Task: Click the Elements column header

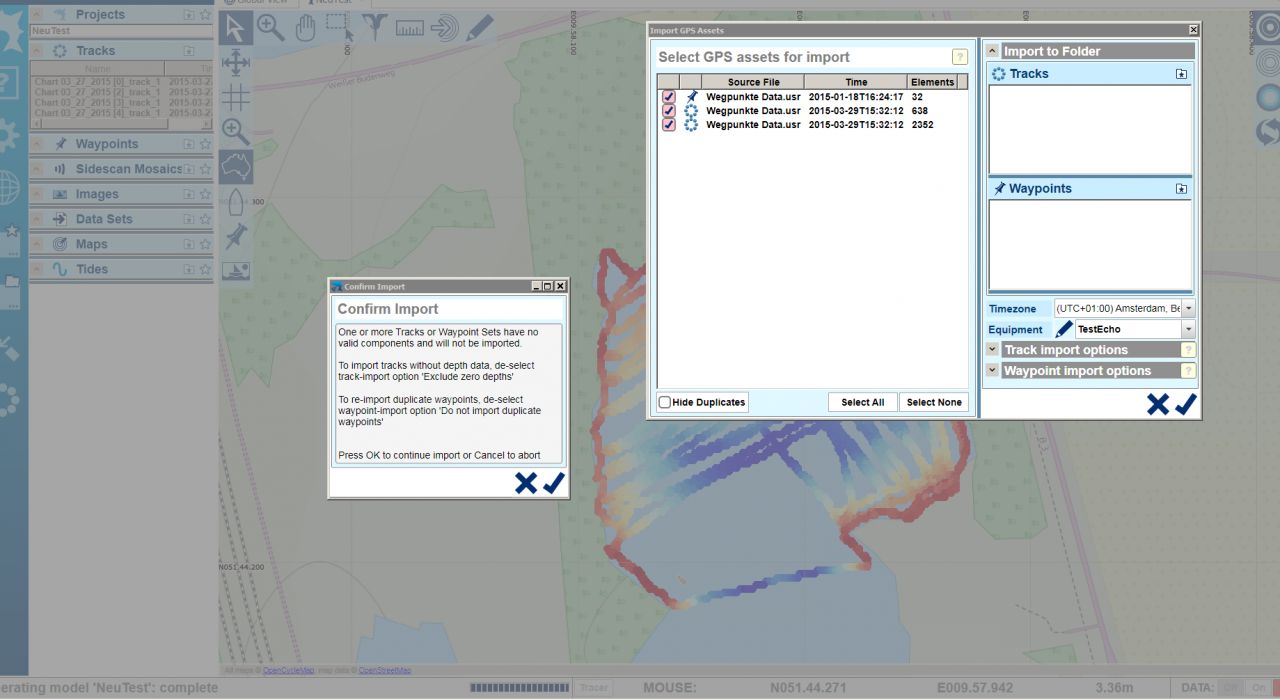Action: click(932, 82)
